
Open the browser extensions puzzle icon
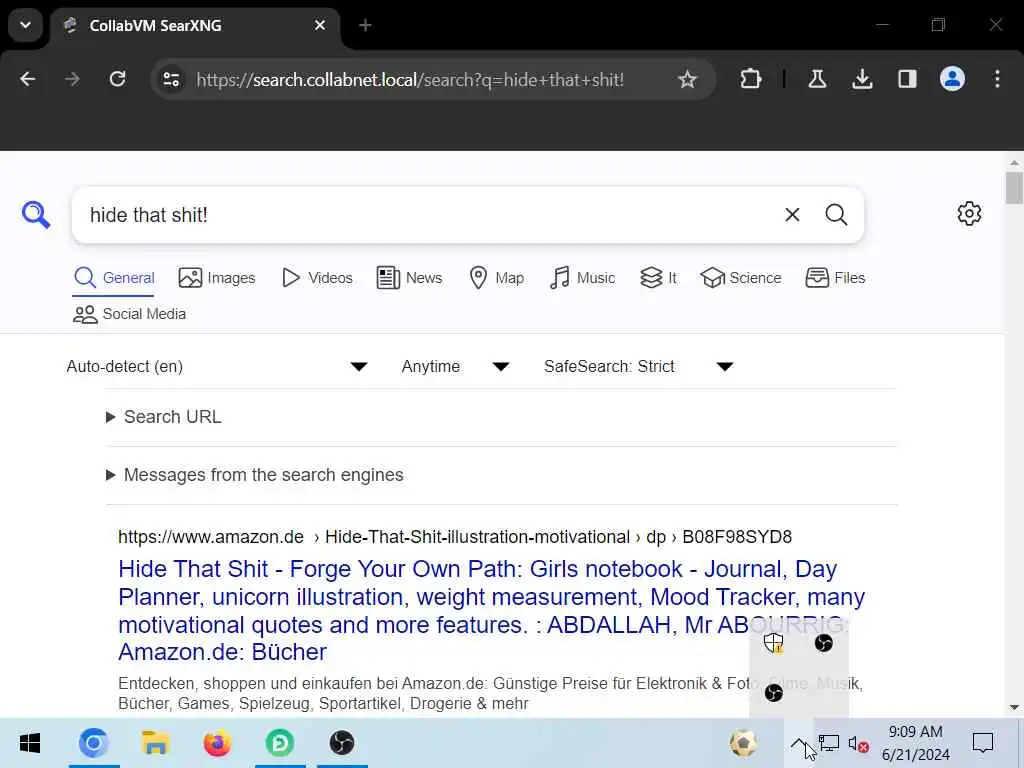coord(750,79)
